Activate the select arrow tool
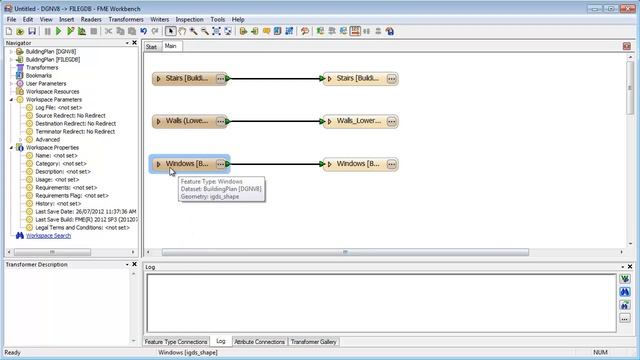640x360 pixels. click(170, 31)
